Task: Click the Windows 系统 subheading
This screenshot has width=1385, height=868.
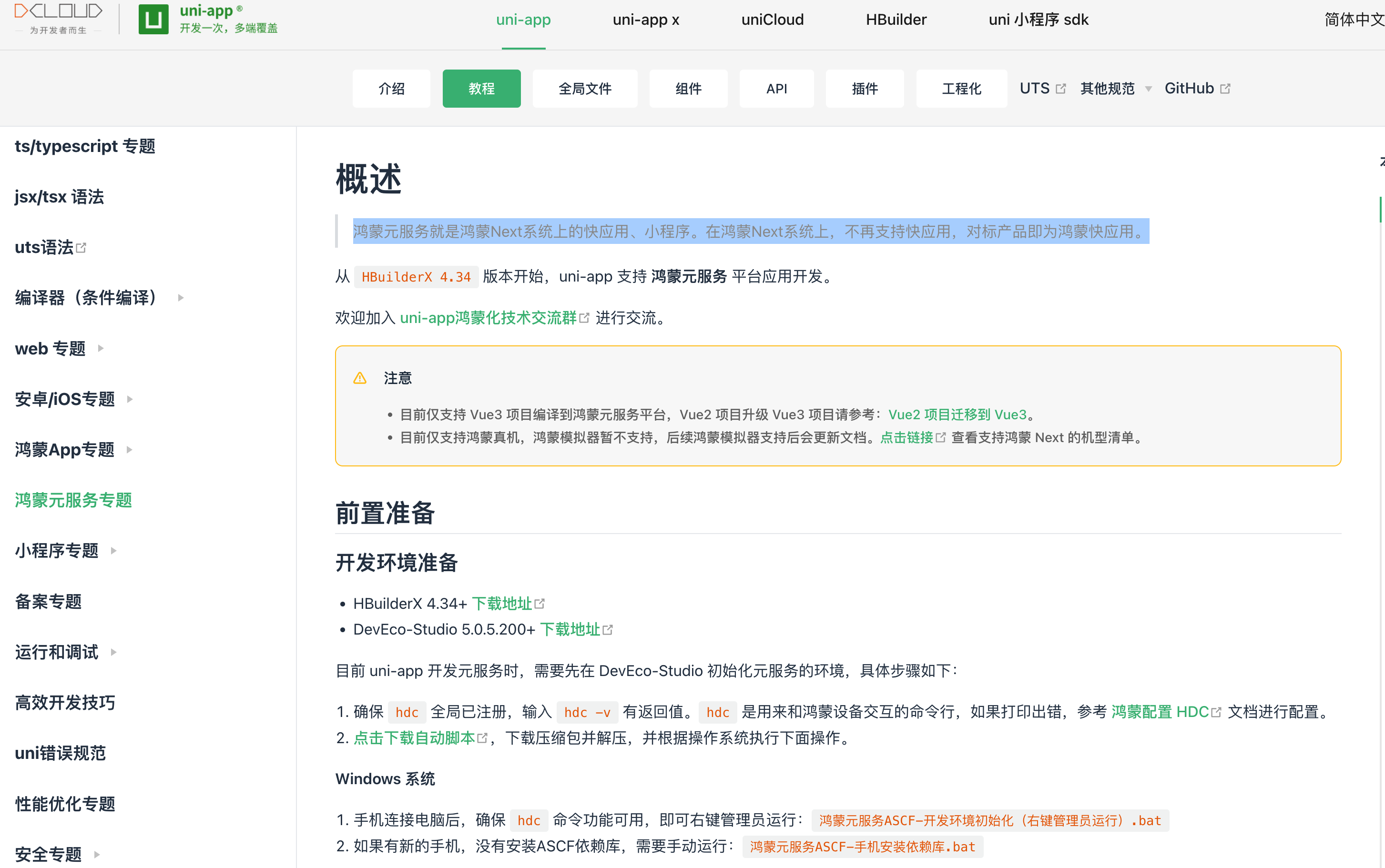Action: point(385,779)
